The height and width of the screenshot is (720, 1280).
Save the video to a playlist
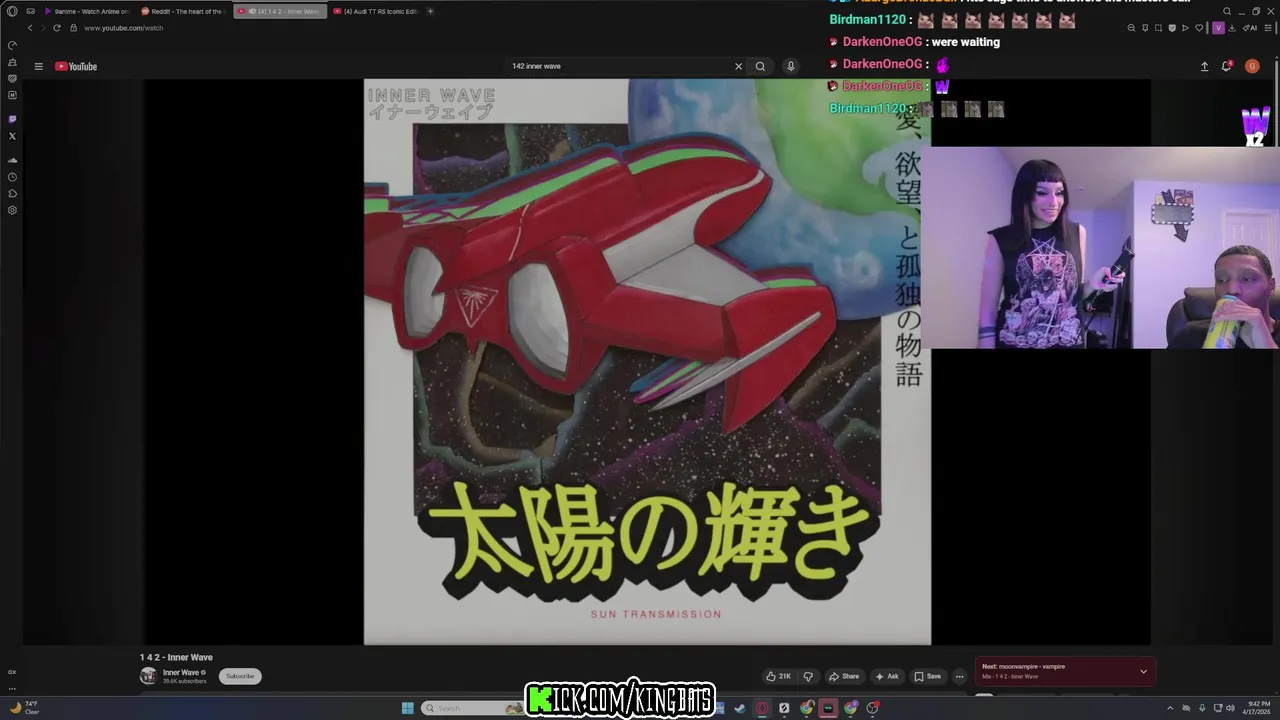(928, 676)
